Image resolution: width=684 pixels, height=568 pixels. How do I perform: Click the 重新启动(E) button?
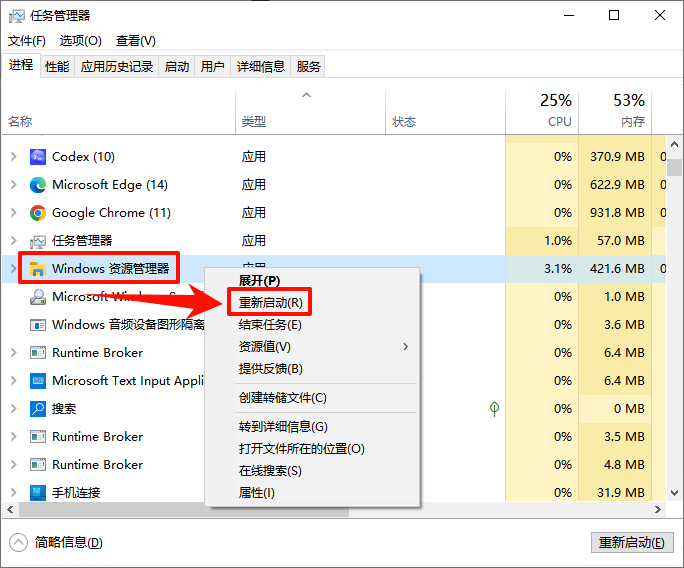coord(632,543)
